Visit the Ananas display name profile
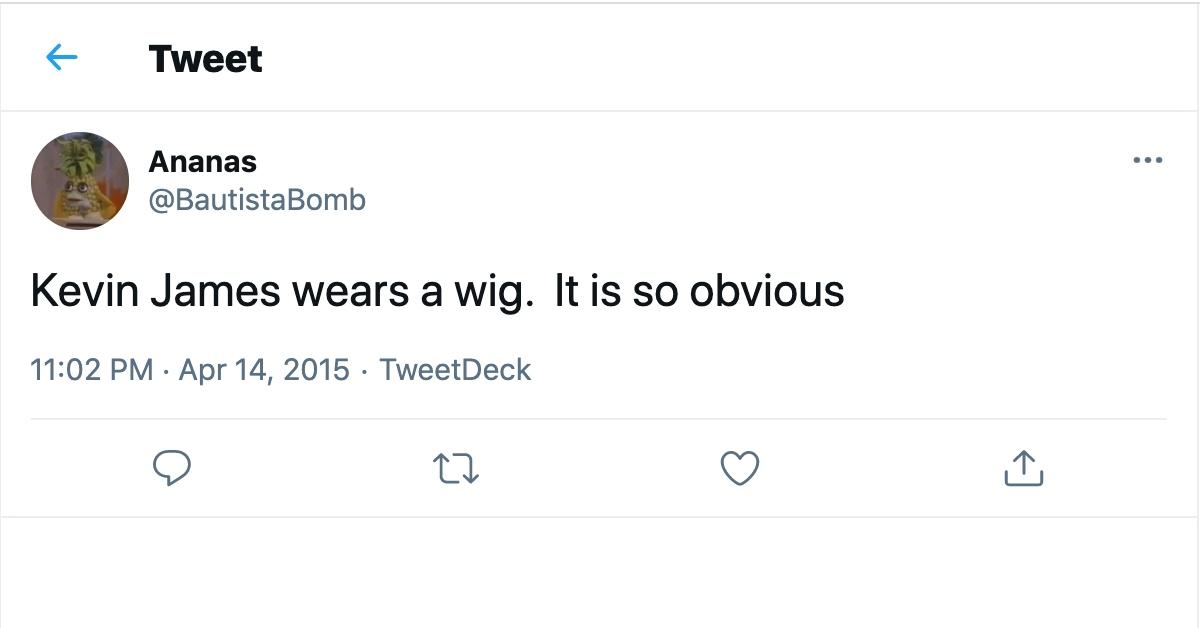Viewport: 1200px width, 628px height. 202,161
